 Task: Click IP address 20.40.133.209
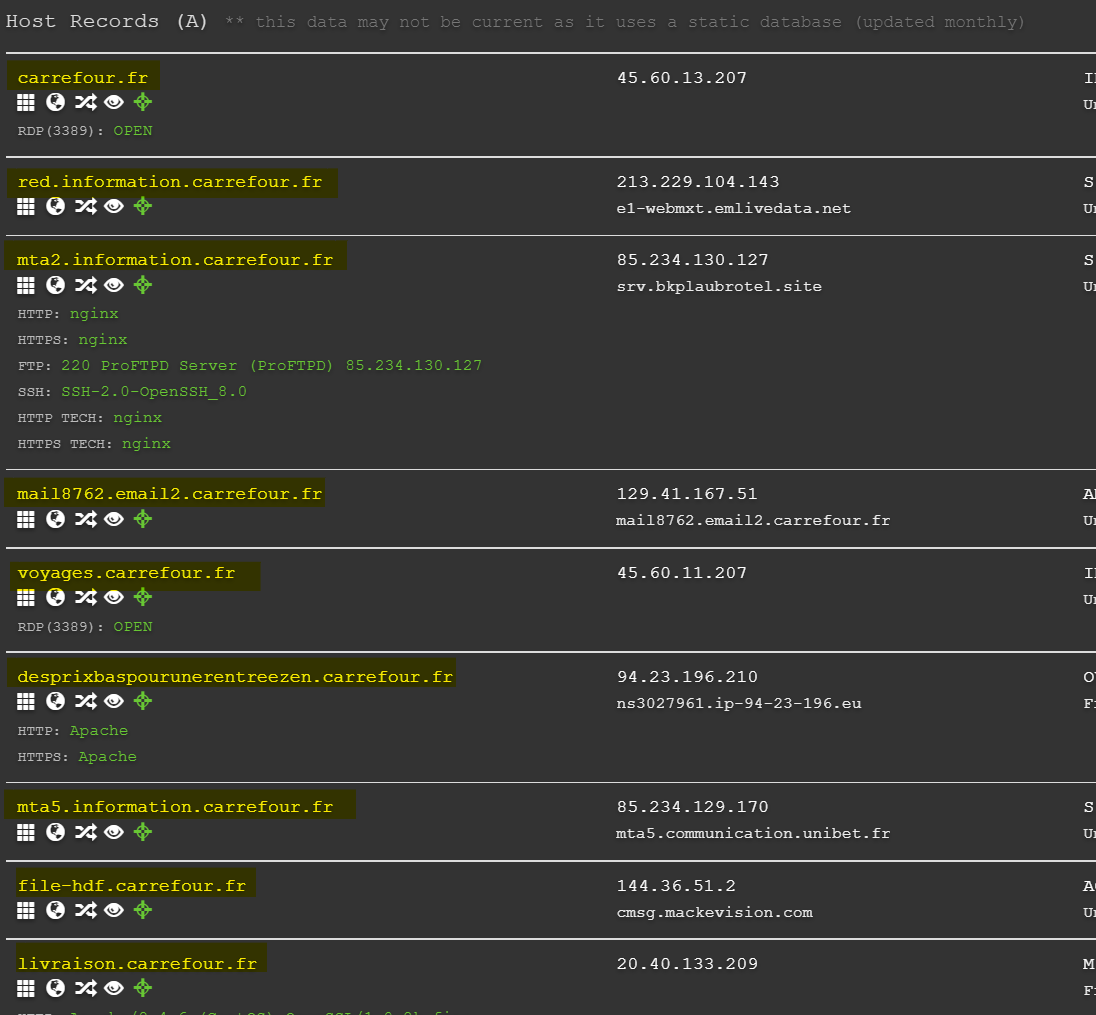(687, 963)
